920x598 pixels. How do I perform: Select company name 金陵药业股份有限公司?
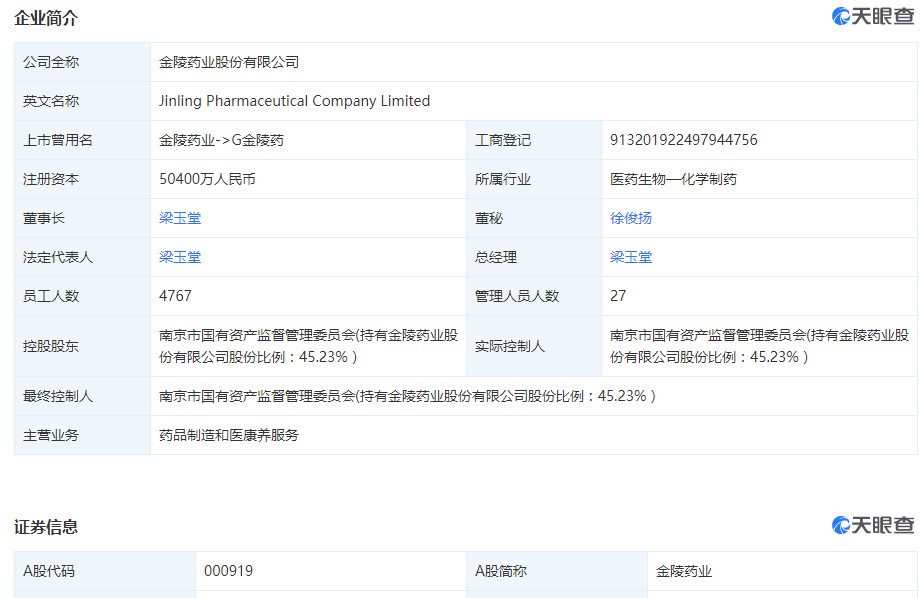tap(229, 62)
